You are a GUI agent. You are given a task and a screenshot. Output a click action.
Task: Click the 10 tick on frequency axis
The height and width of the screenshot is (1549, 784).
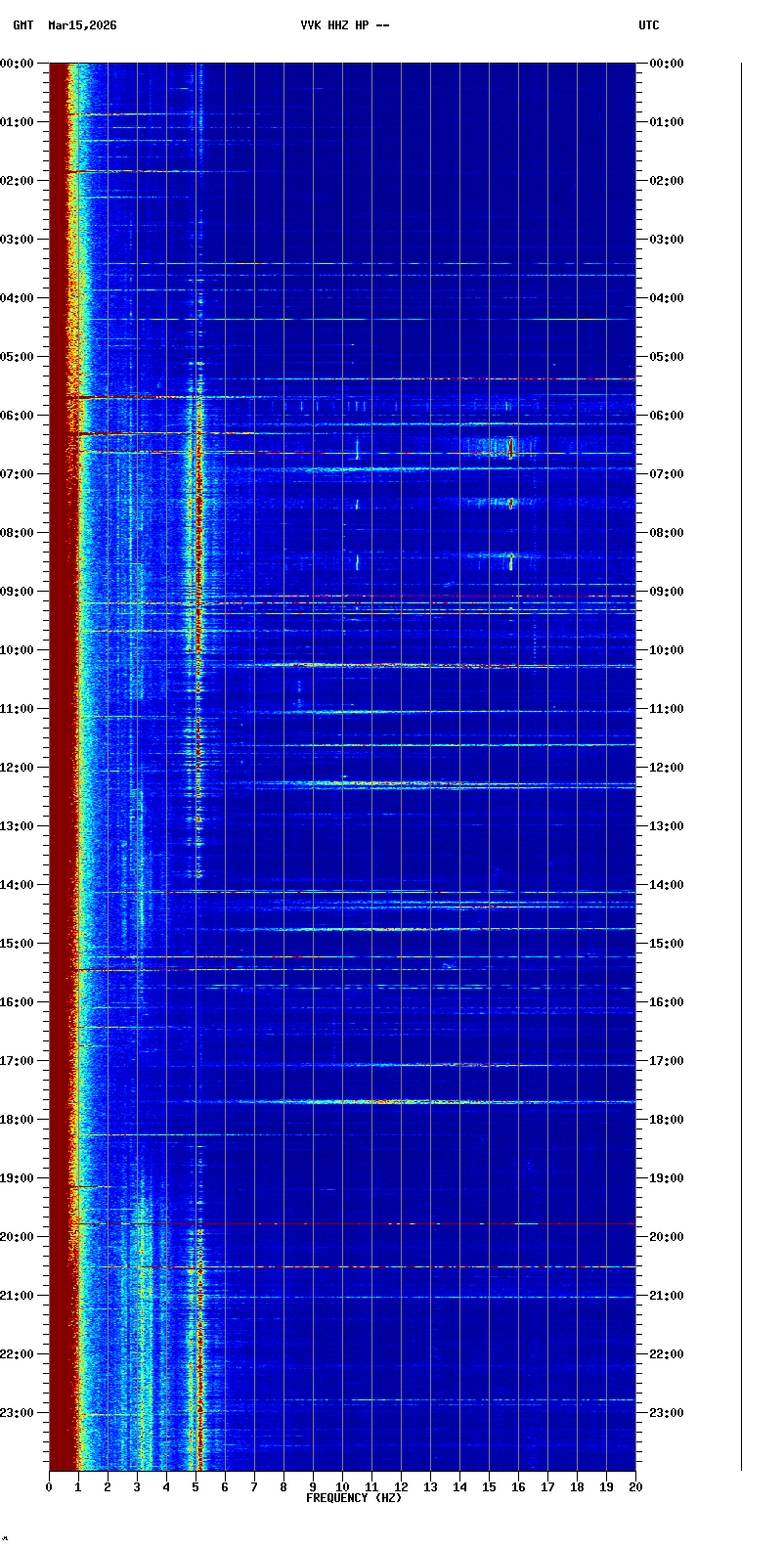tap(342, 1487)
